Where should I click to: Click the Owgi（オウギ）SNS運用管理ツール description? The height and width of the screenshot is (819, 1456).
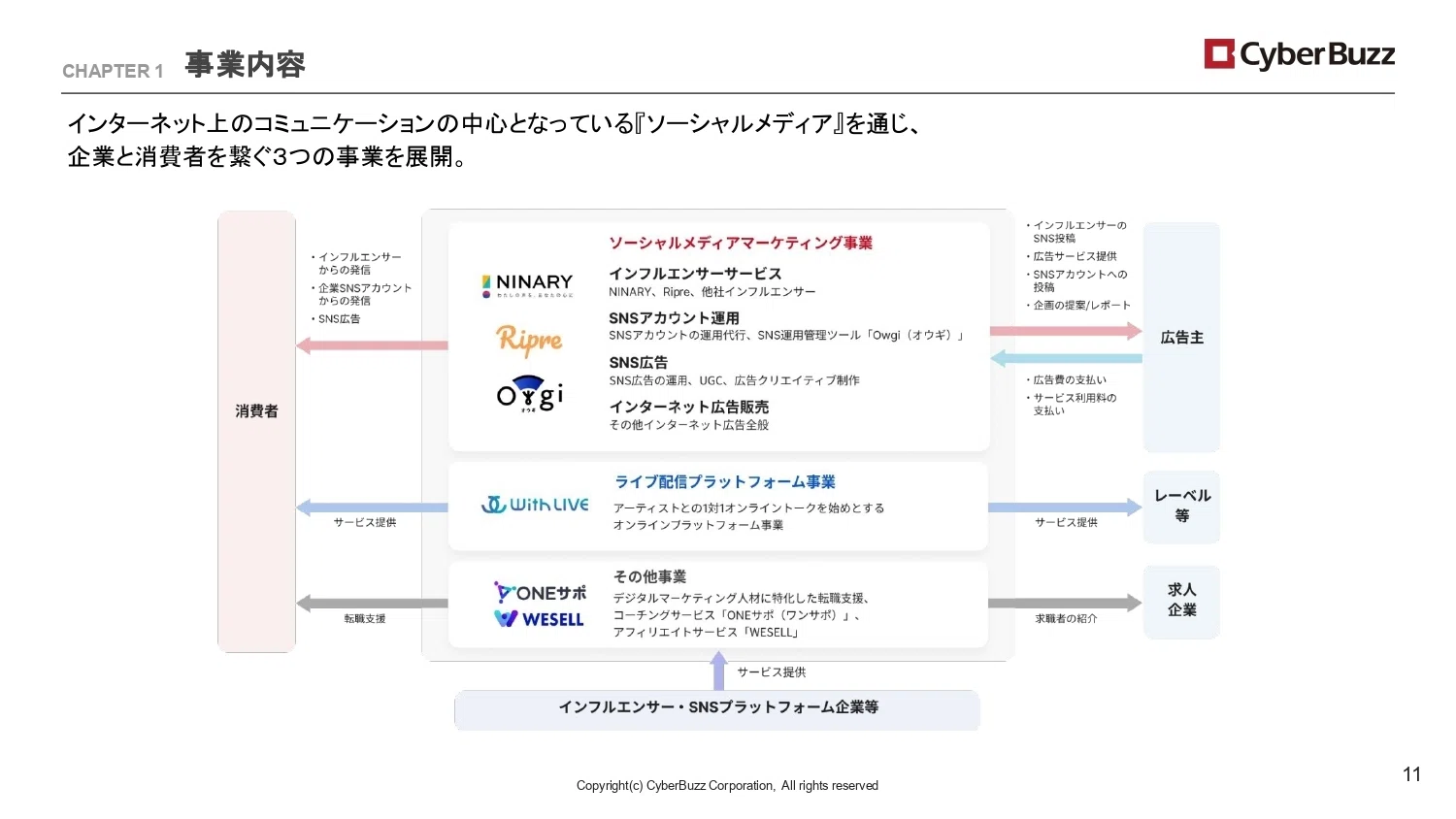point(787,336)
